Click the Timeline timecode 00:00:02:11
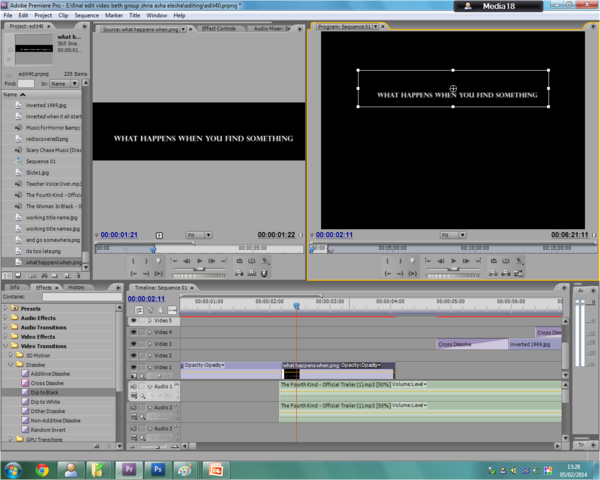600x480 pixels. pyautogui.click(x=146, y=299)
